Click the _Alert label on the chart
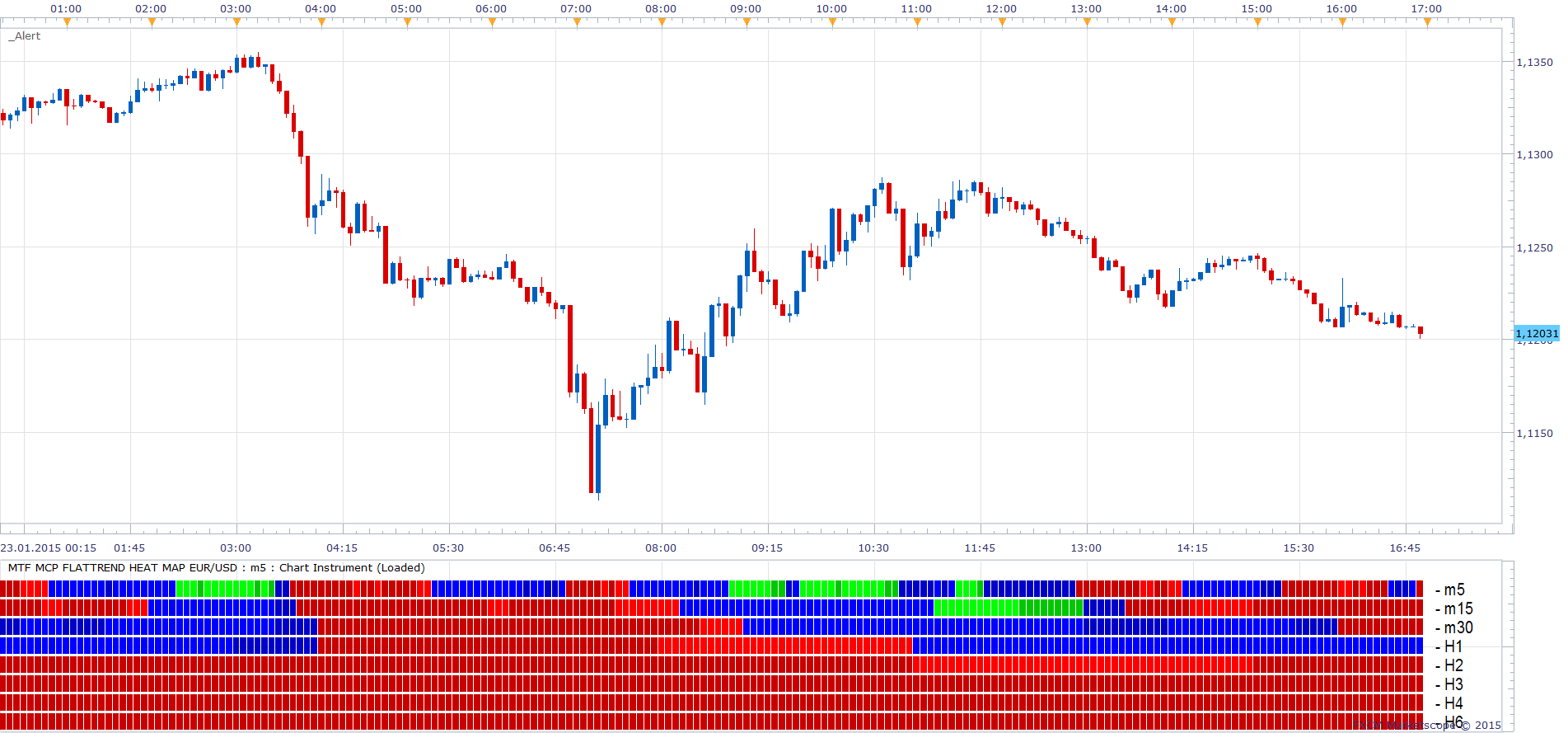The height and width of the screenshot is (733, 1568). click(x=25, y=36)
